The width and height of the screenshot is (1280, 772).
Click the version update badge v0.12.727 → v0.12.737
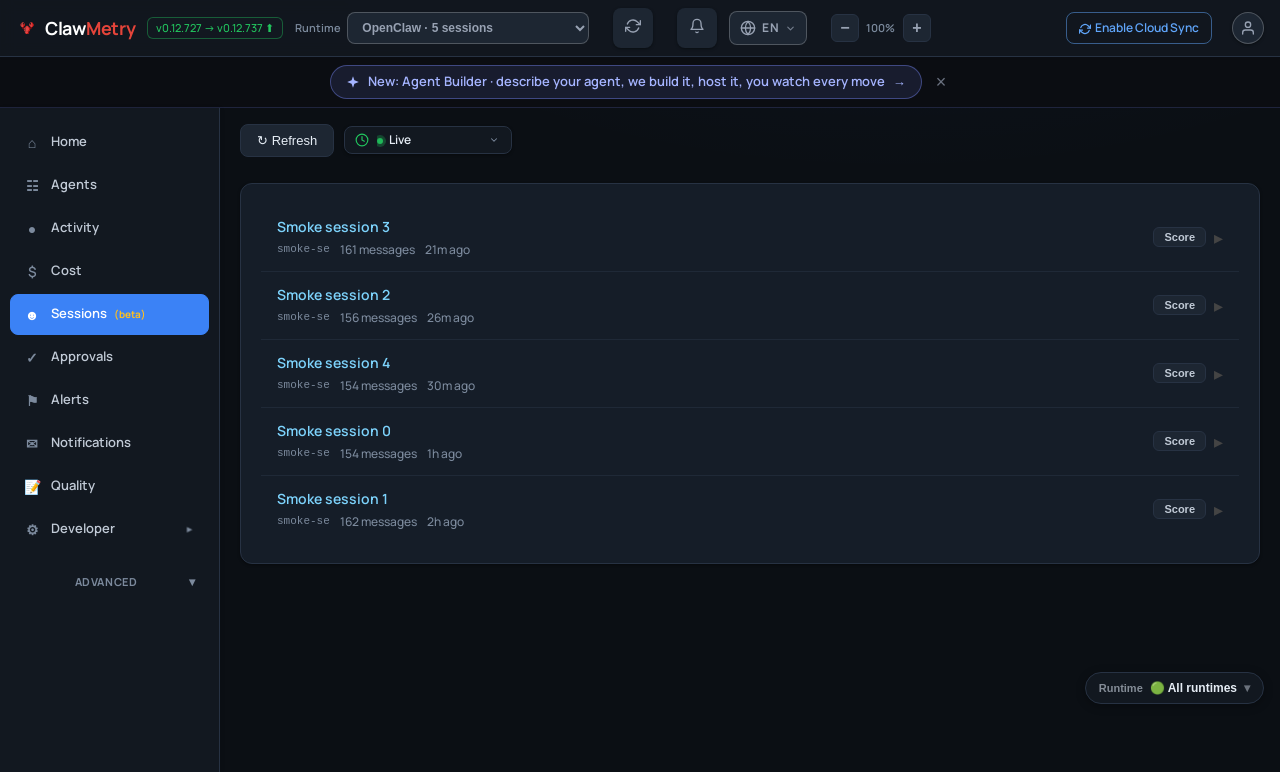tap(215, 28)
